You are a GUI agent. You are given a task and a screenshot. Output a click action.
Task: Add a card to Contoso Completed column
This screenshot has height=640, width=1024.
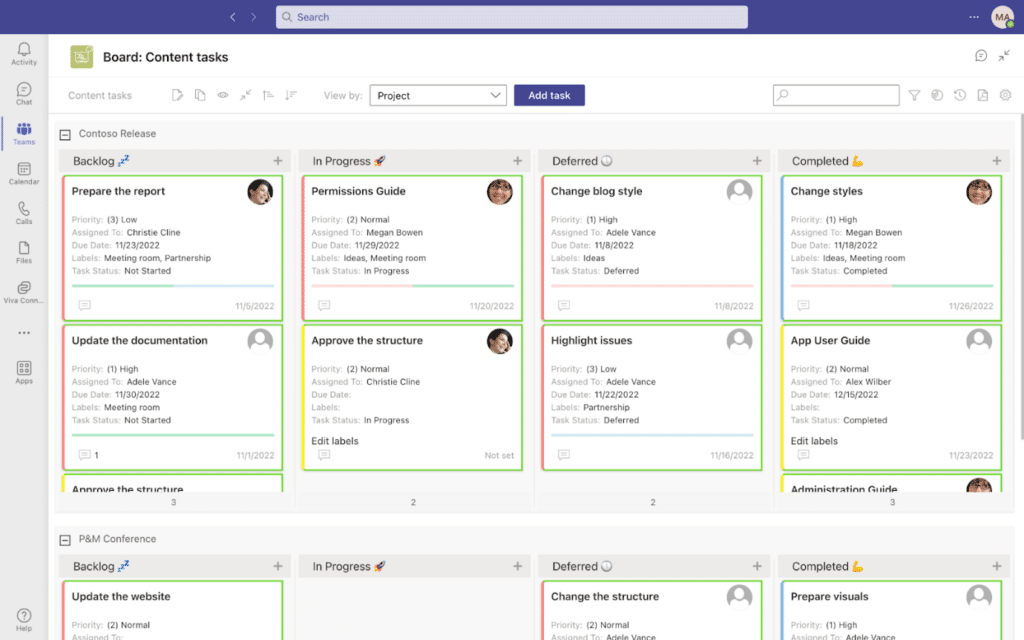(997, 161)
